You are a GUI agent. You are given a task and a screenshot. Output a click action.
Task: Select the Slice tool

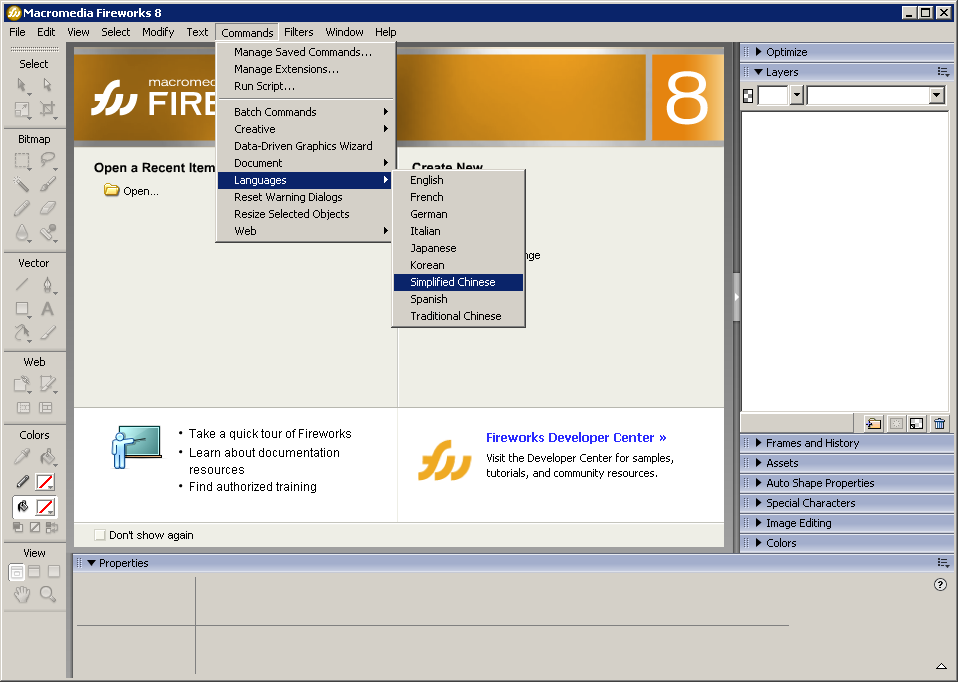47,384
